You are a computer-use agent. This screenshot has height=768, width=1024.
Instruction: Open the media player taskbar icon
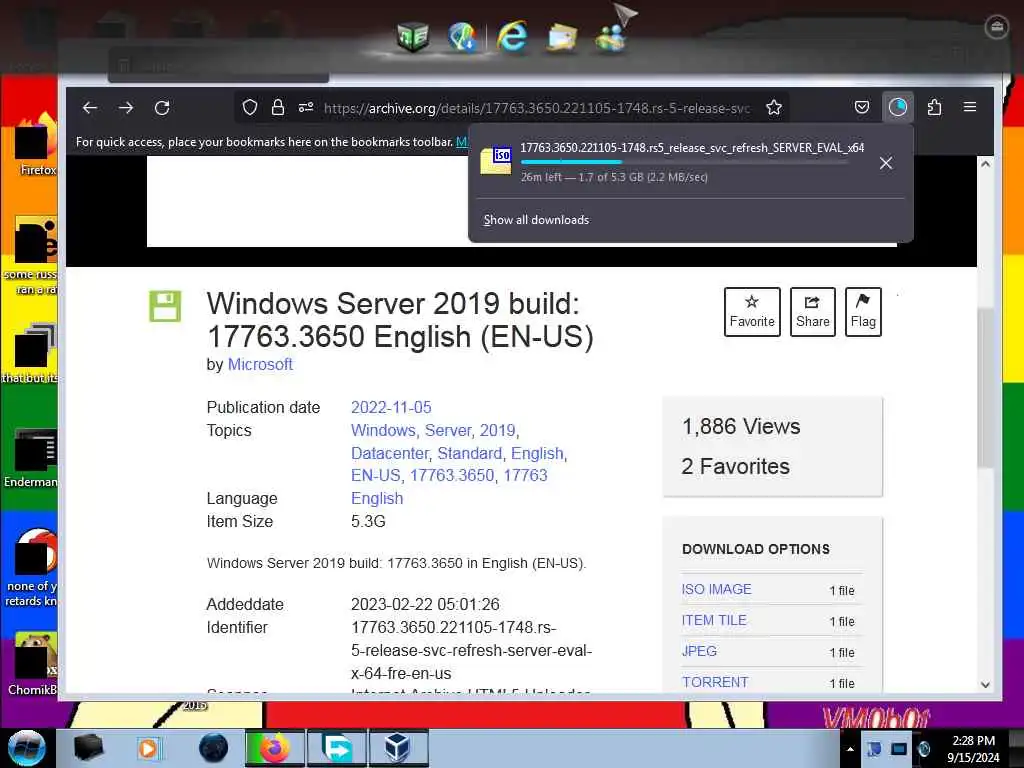point(149,748)
